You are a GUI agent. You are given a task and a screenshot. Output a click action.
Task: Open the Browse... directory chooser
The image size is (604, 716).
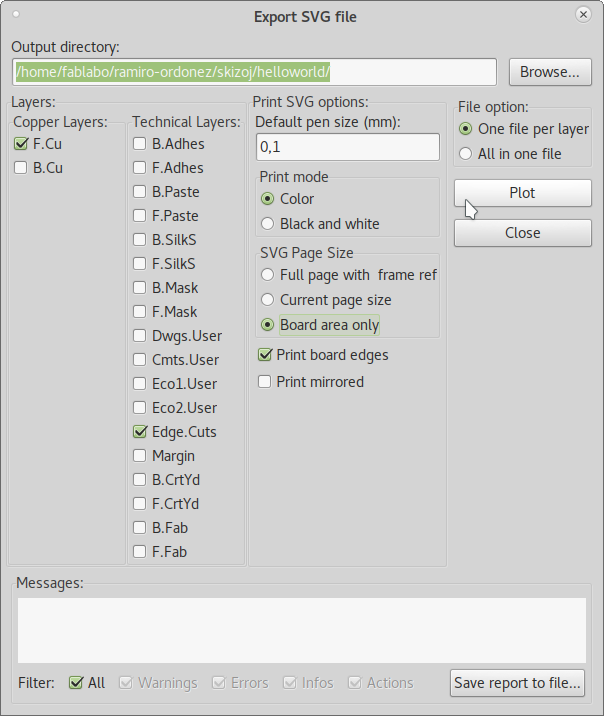[550, 72]
